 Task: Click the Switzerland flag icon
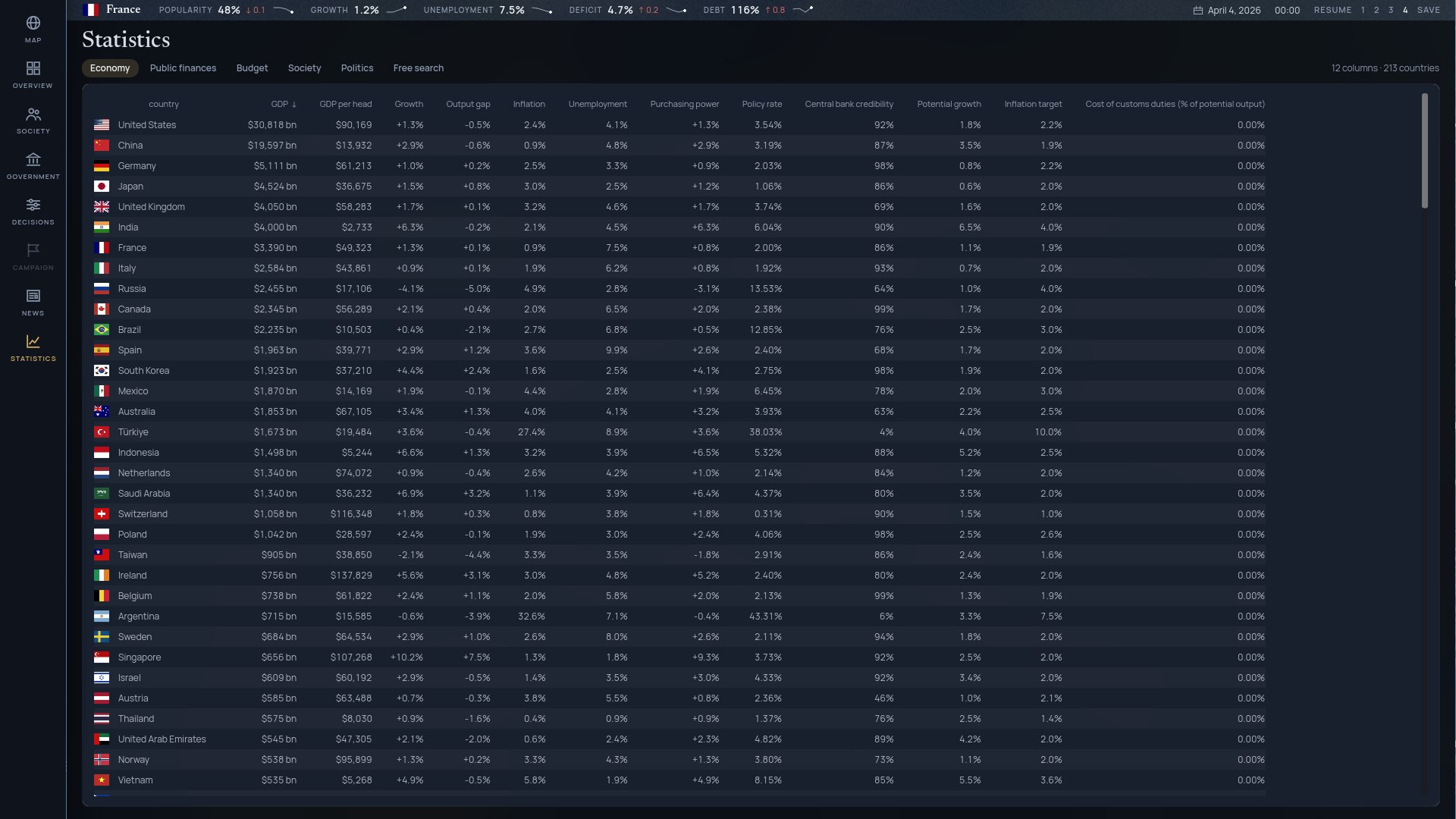(102, 514)
